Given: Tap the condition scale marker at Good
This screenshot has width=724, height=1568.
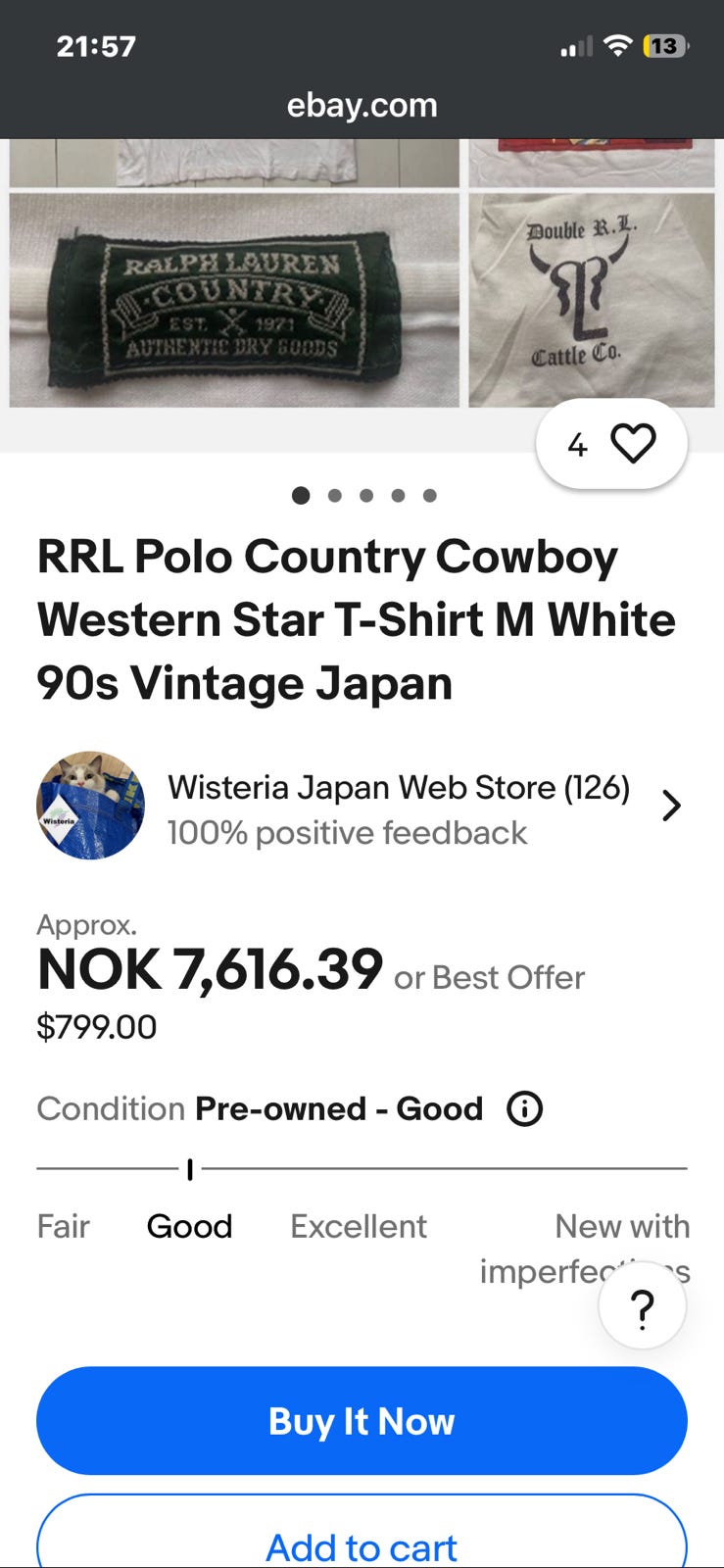Looking at the screenshot, I should pyautogui.click(x=190, y=1168).
